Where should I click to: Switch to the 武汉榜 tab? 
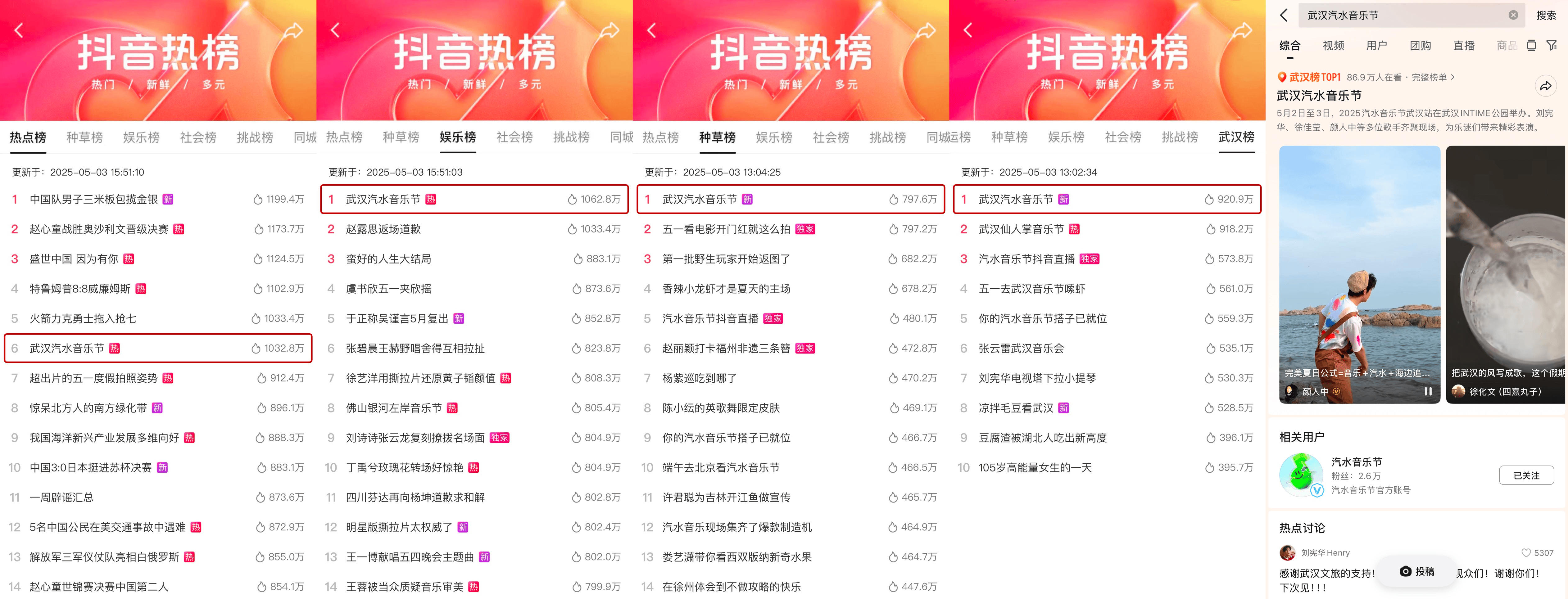coord(1236,137)
